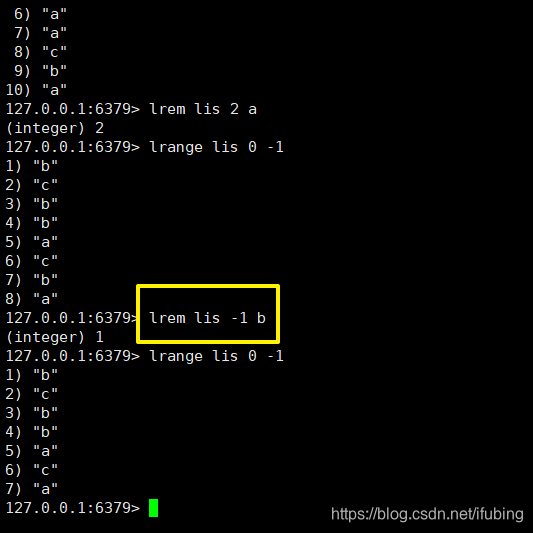Click the highlighted 'lrem lis -1 b' command
The height and width of the screenshot is (533, 533).
207,318
